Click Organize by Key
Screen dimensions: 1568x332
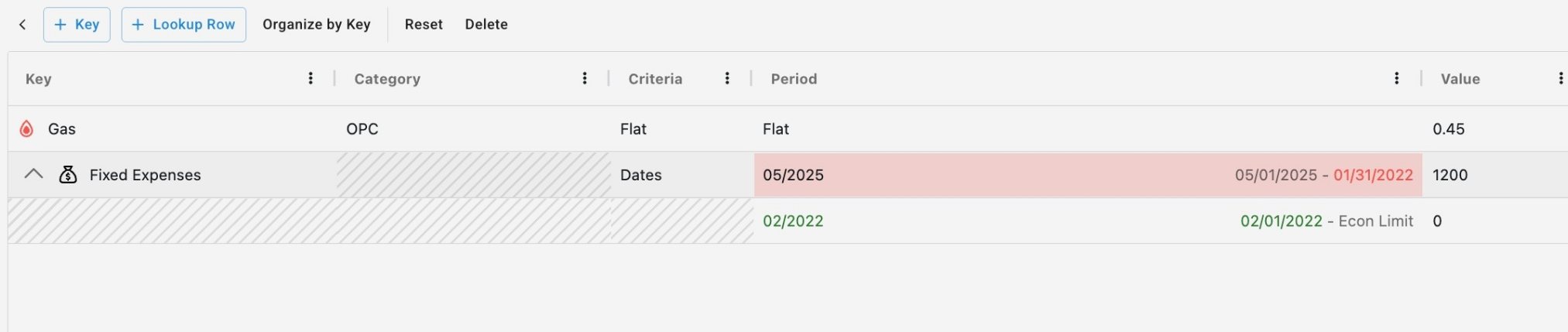click(316, 25)
